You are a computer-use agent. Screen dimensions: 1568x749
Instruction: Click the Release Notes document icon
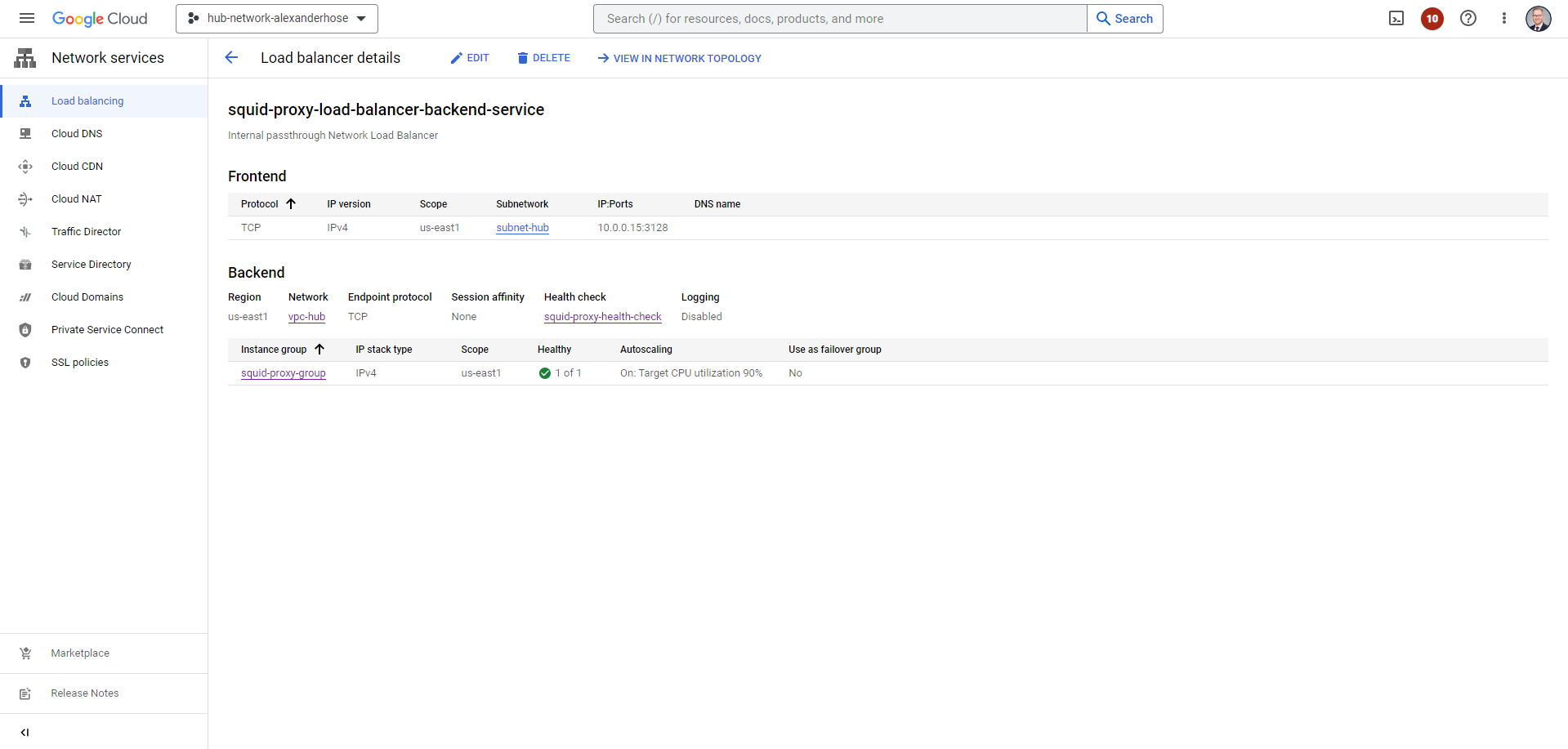pyautogui.click(x=25, y=693)
